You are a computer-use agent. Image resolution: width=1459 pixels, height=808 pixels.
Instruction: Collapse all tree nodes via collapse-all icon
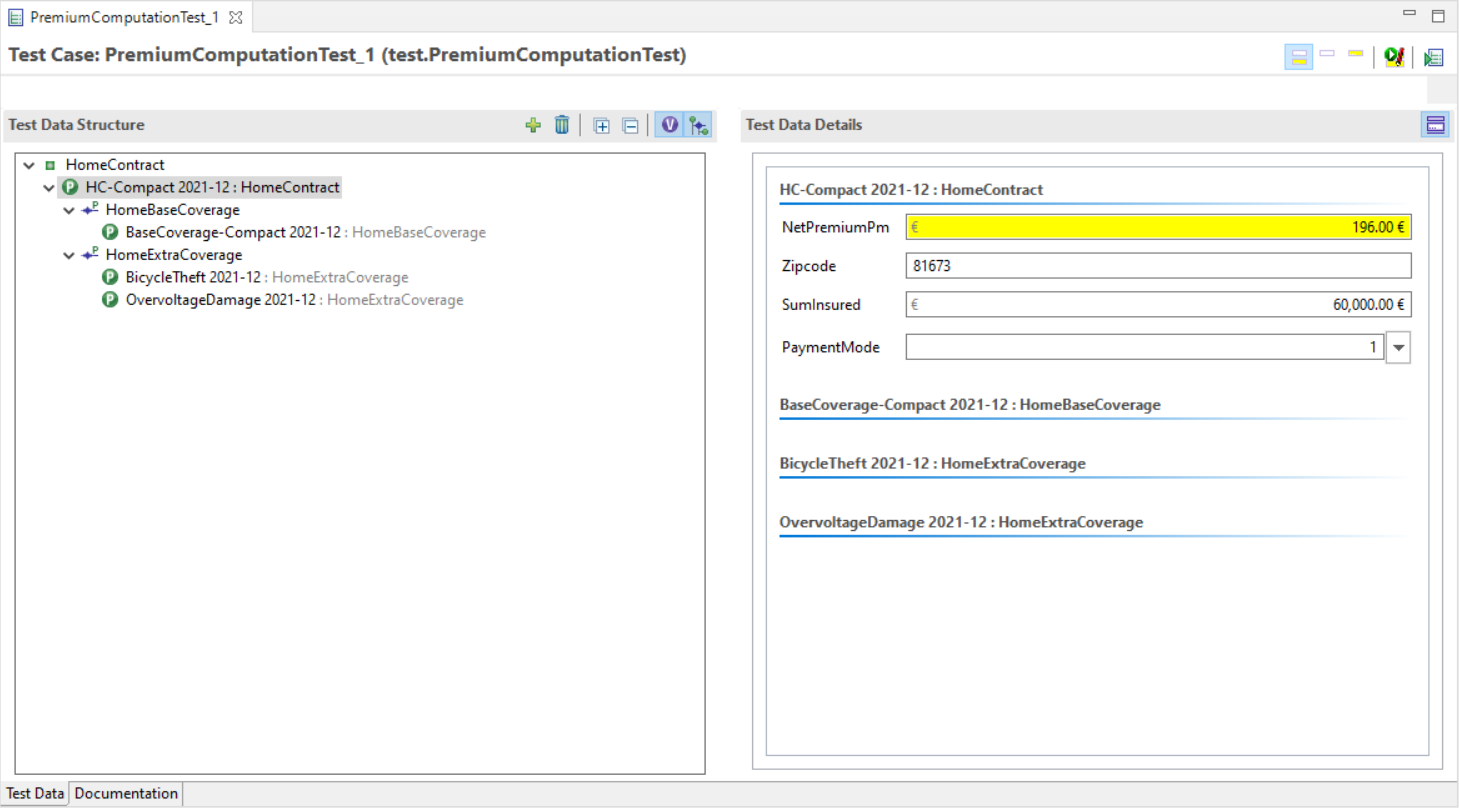pos(630,125)
